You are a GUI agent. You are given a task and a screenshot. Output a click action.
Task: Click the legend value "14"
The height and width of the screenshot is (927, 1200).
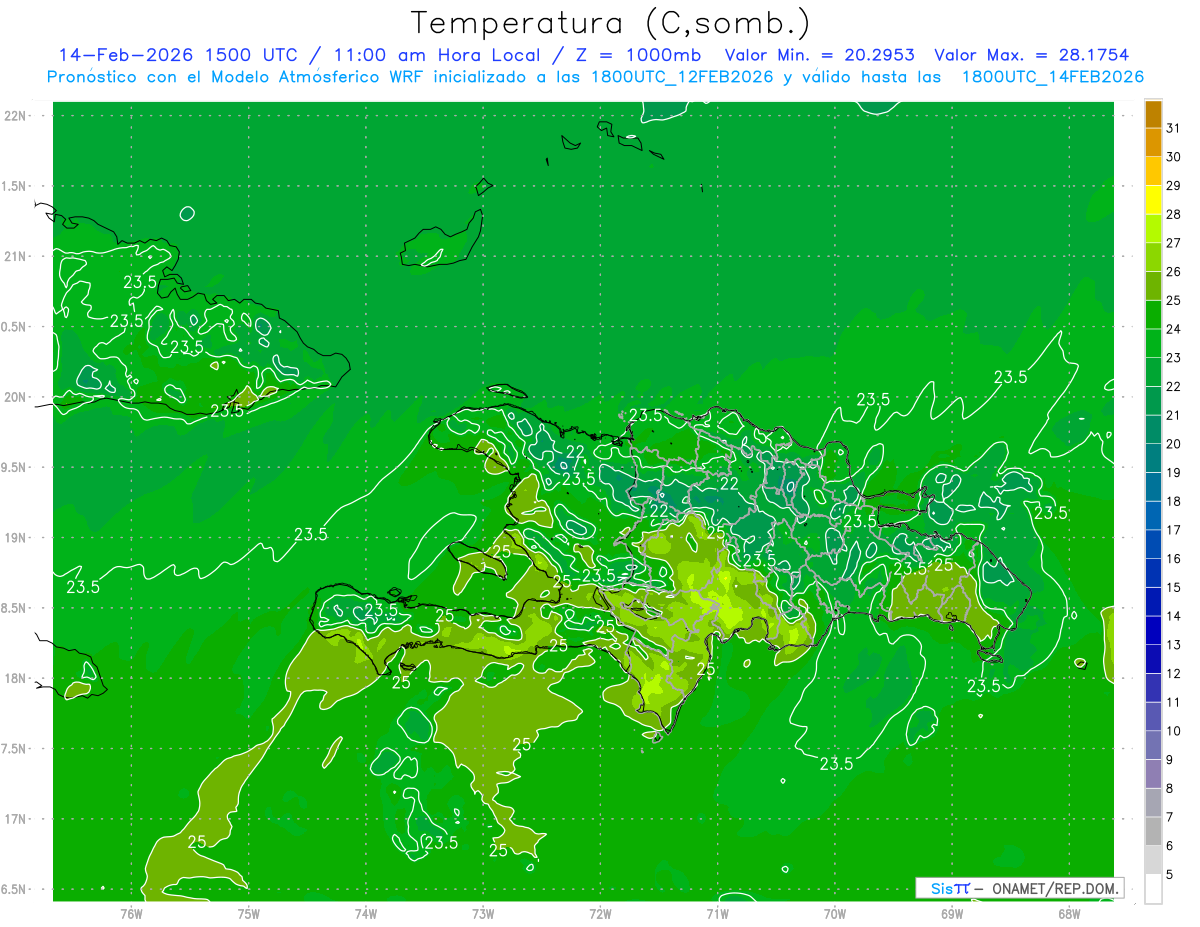click(1173, 616)
